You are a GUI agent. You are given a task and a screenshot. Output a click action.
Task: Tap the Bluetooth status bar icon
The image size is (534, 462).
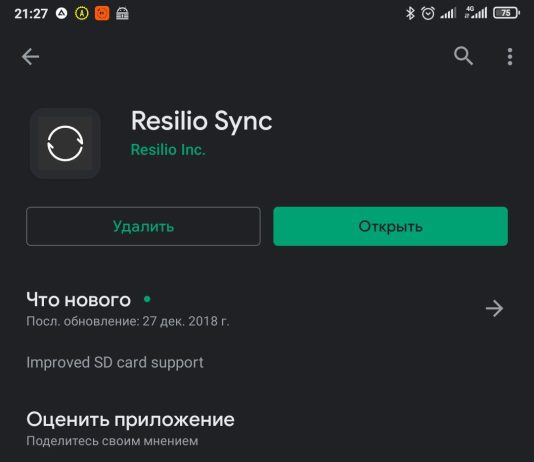[410, 13]
